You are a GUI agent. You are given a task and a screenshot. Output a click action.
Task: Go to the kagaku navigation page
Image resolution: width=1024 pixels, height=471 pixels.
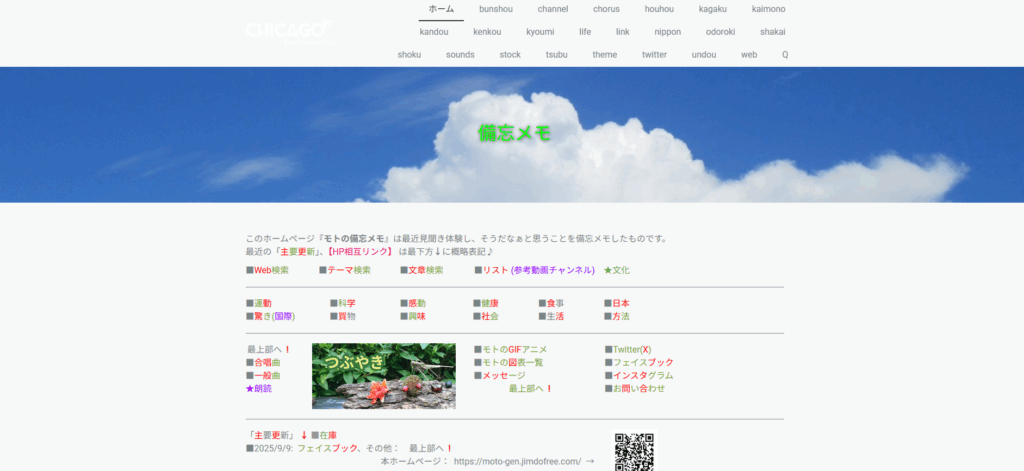(713, 9)
